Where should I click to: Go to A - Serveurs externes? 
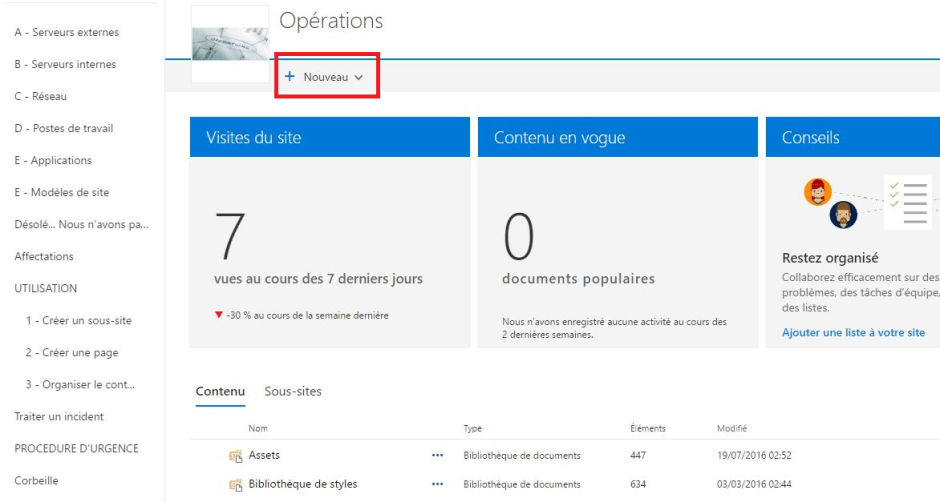[66, 32]
